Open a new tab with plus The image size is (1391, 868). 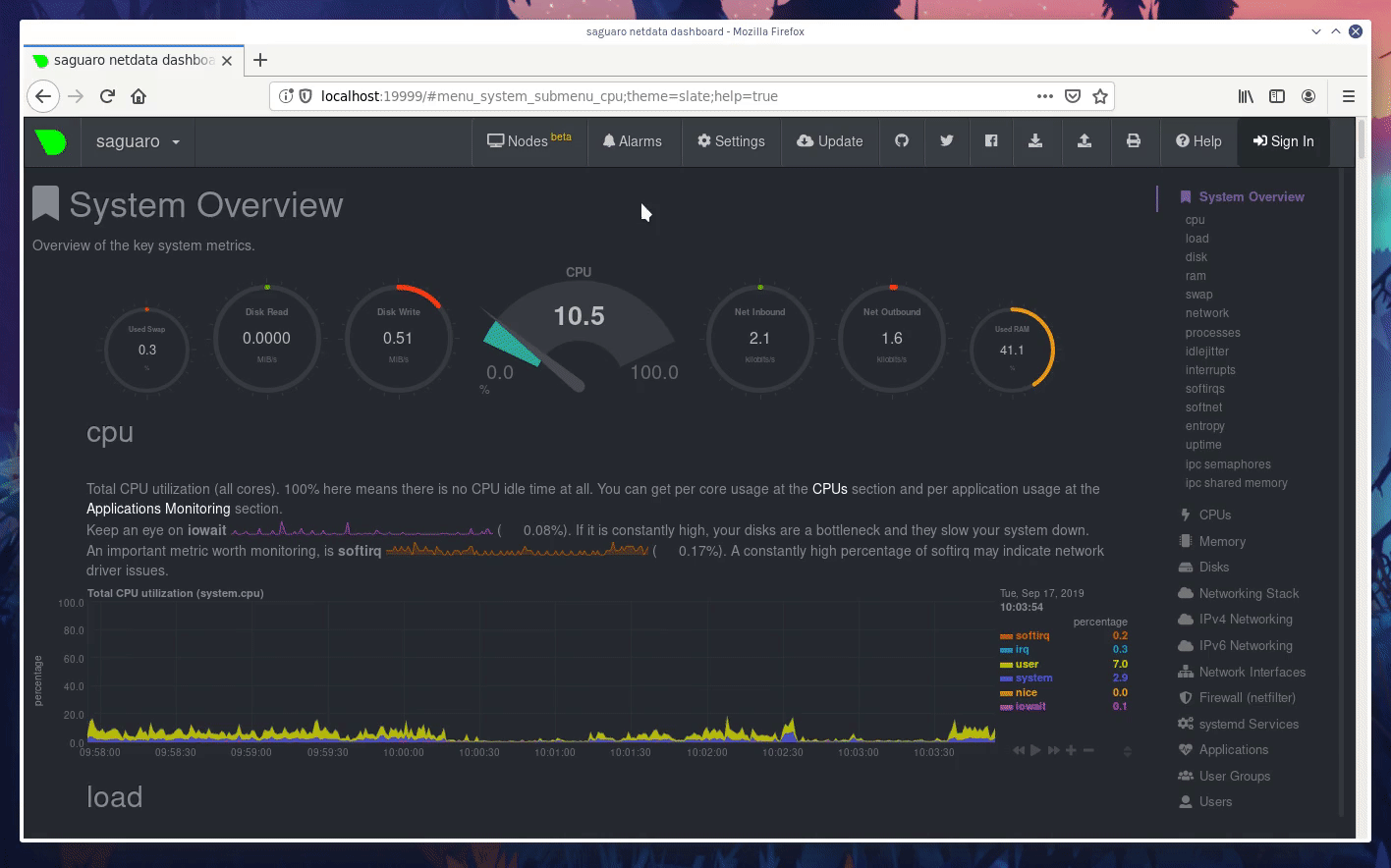click(x=260, y=60)
